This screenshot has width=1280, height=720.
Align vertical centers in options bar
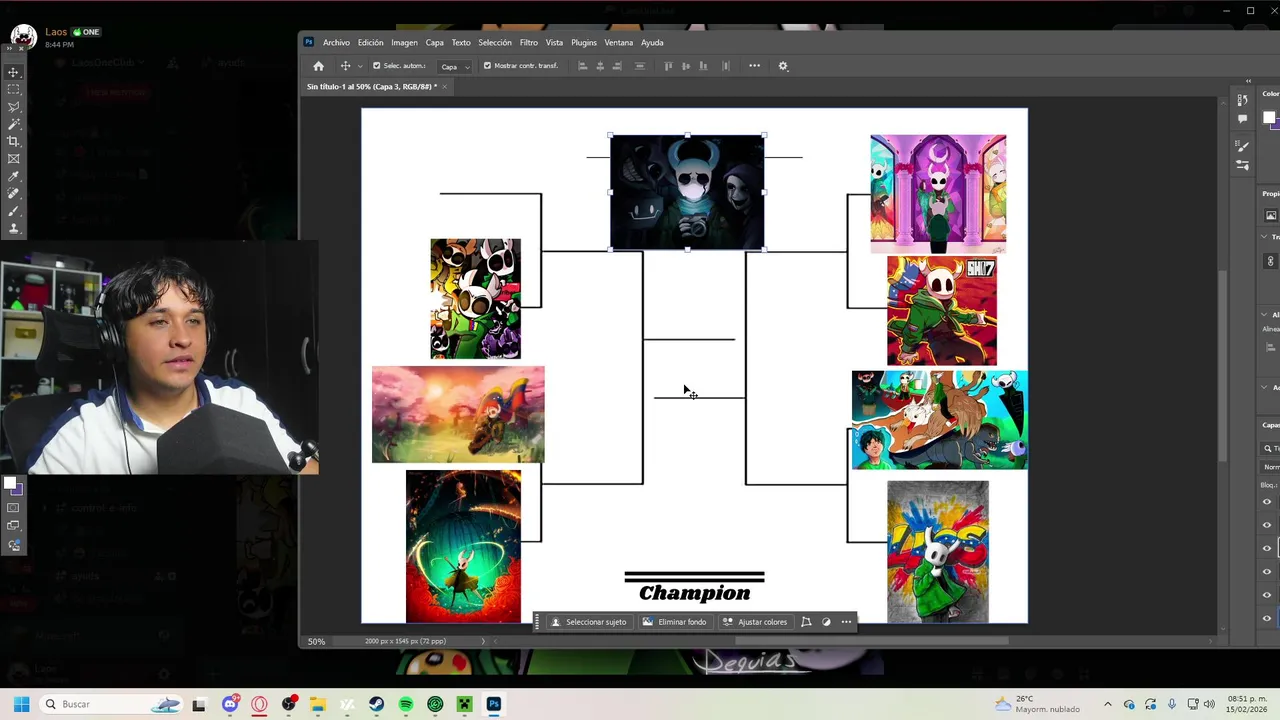(686, 66)
